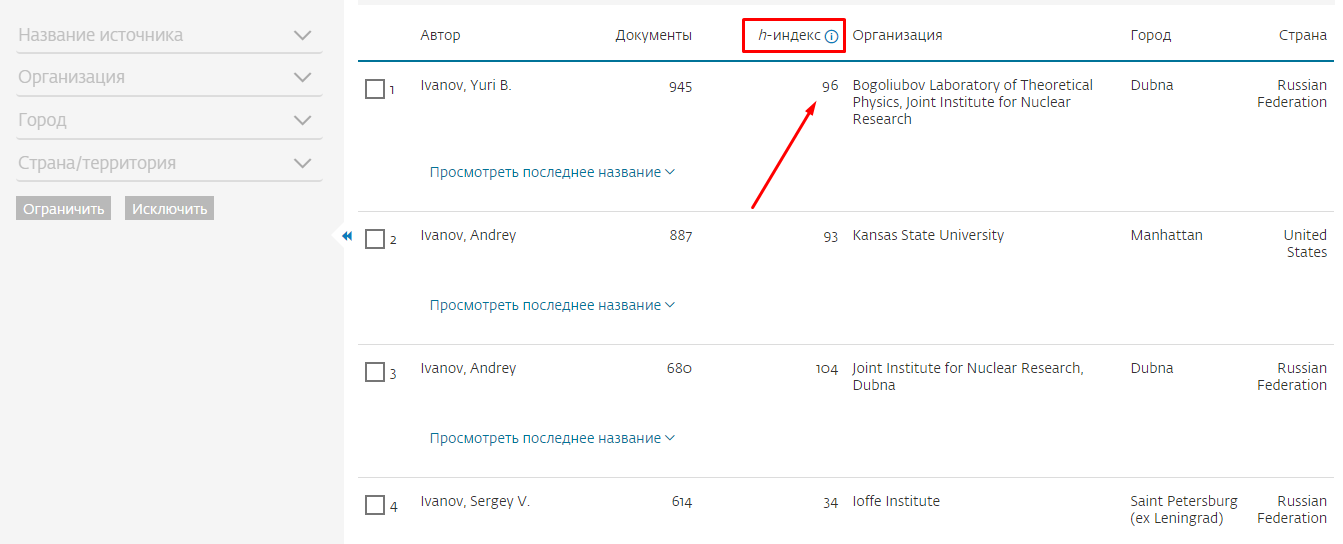
Task: Check the box for Ivanov, Yuri B.
Action: click(375, 90)
